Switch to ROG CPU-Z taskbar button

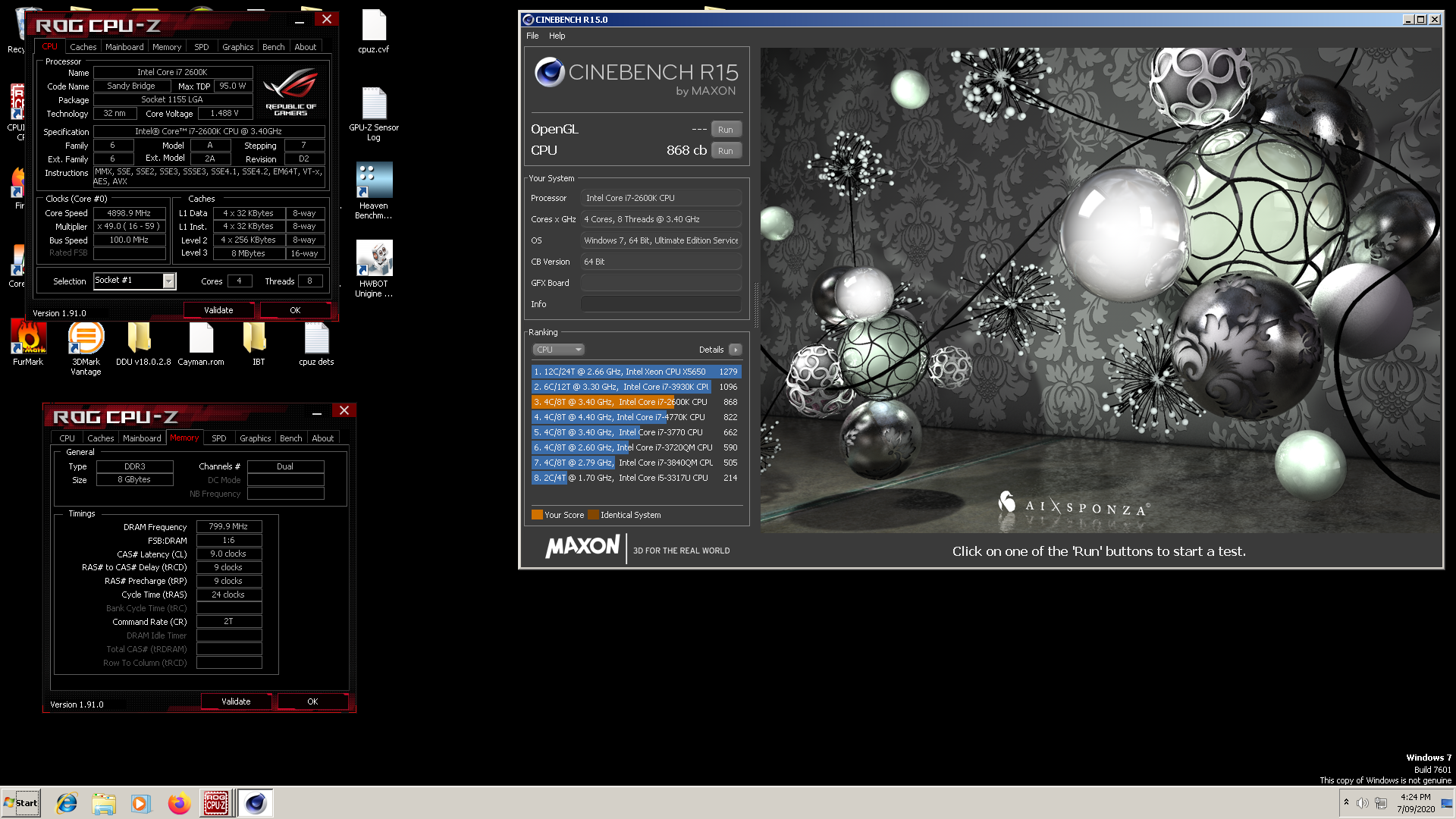point(216,803)
